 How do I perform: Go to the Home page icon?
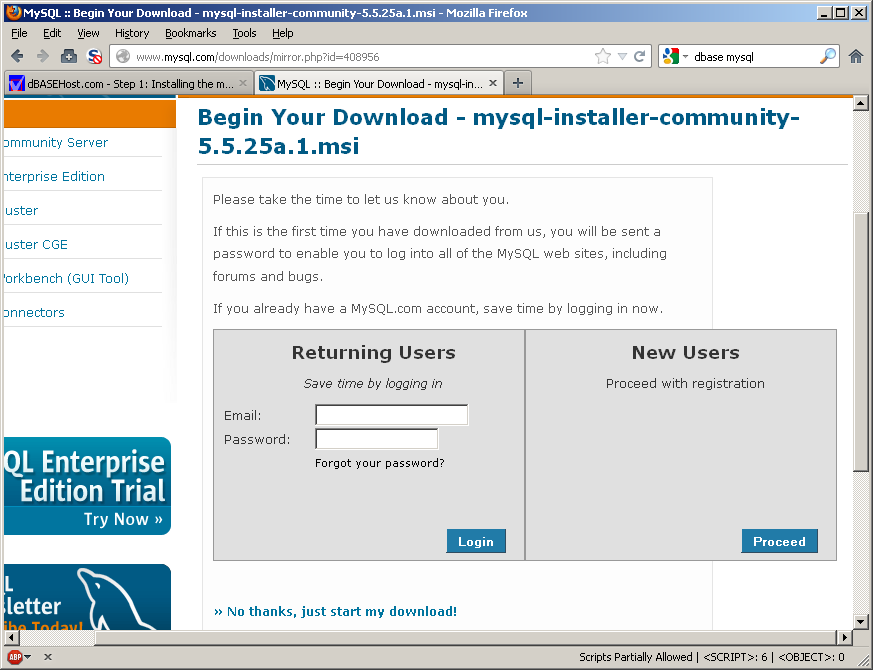[856, 56]
